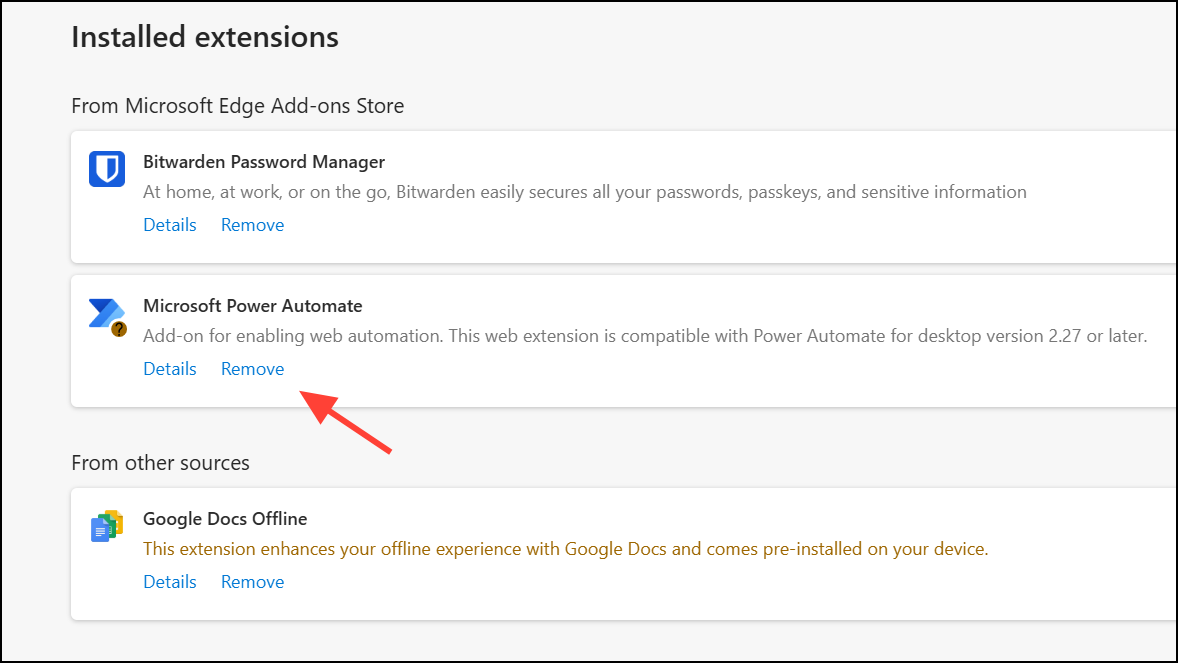
Task: Click the Bitwarden extension description text
Action: coord(585,191)
